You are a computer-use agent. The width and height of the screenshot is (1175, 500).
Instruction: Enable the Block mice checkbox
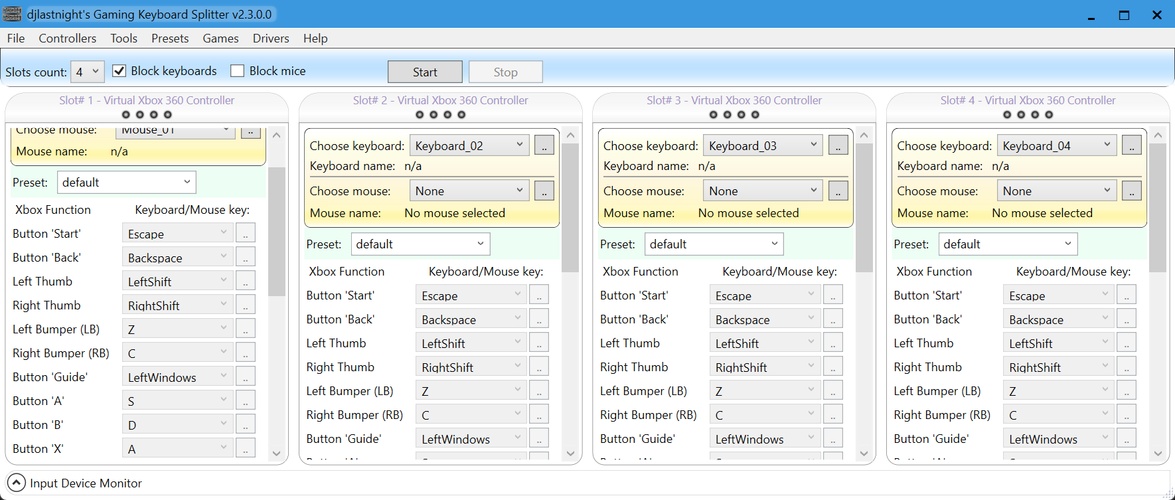click(238, 71)
